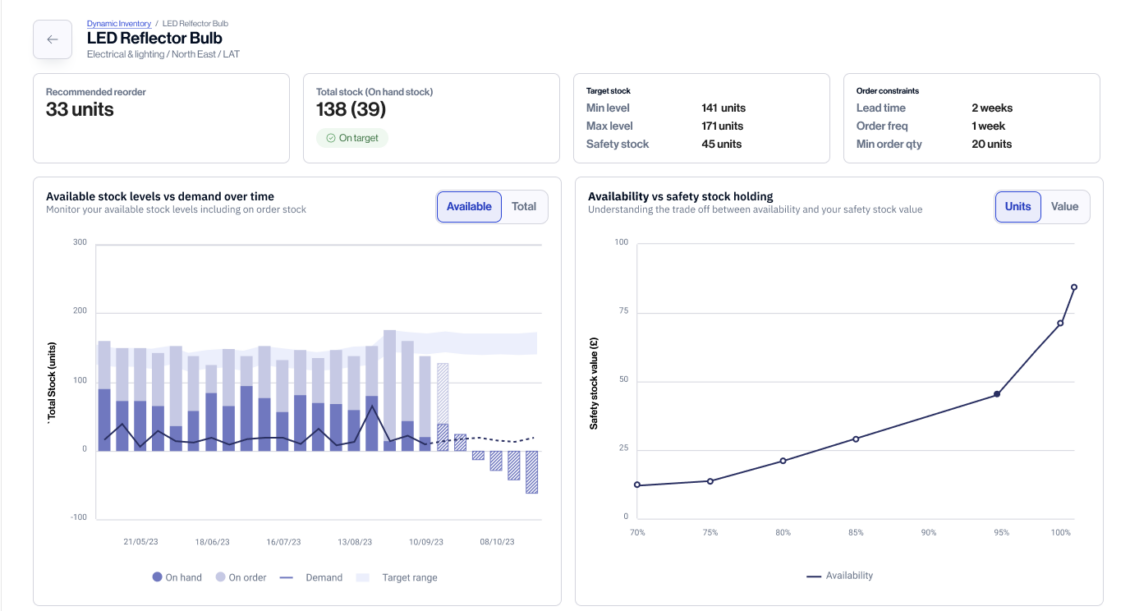Click the check icon in On target badge
1130x611 pixels.
click(x=331, y=138)
